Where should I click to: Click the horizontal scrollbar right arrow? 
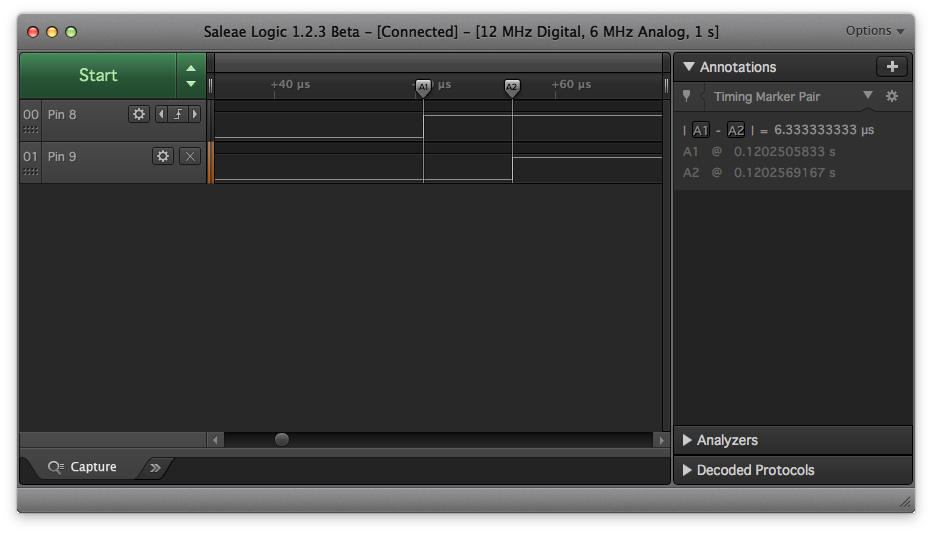[x=661, y=440]
